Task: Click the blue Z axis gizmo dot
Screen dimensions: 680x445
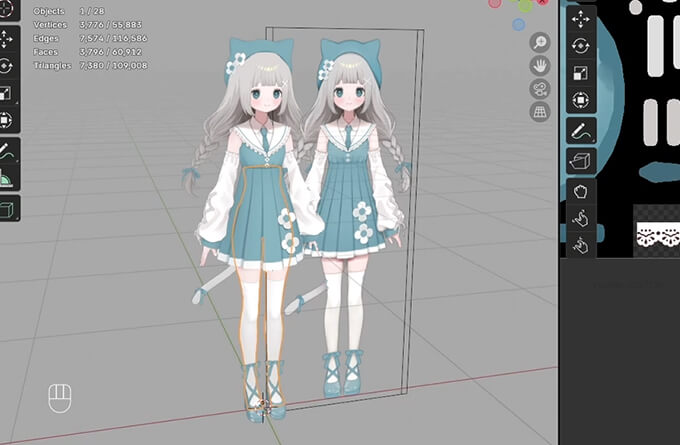Action: tap(519, 24)
